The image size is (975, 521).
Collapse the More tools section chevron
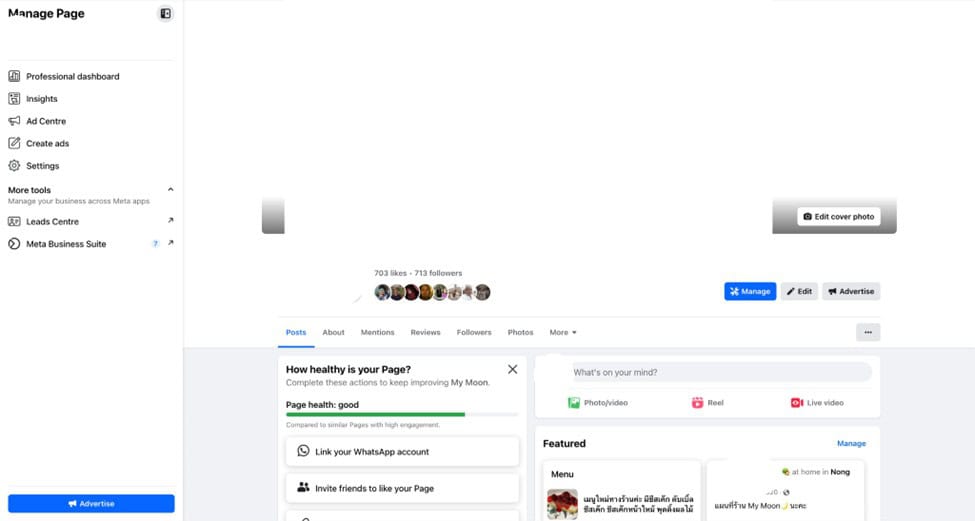[170, 190]
